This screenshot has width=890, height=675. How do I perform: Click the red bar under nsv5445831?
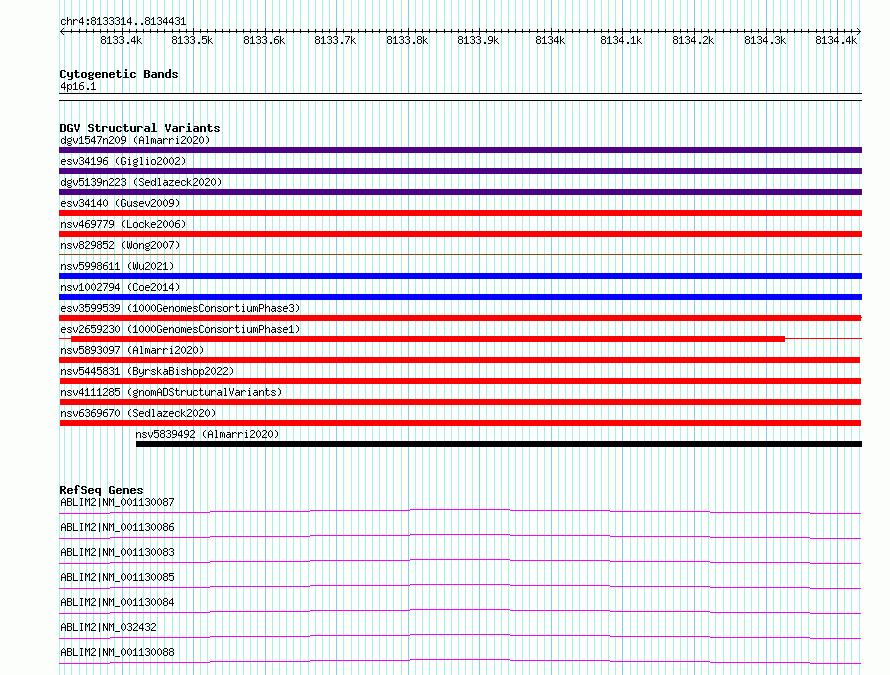(x=460, y=381)
